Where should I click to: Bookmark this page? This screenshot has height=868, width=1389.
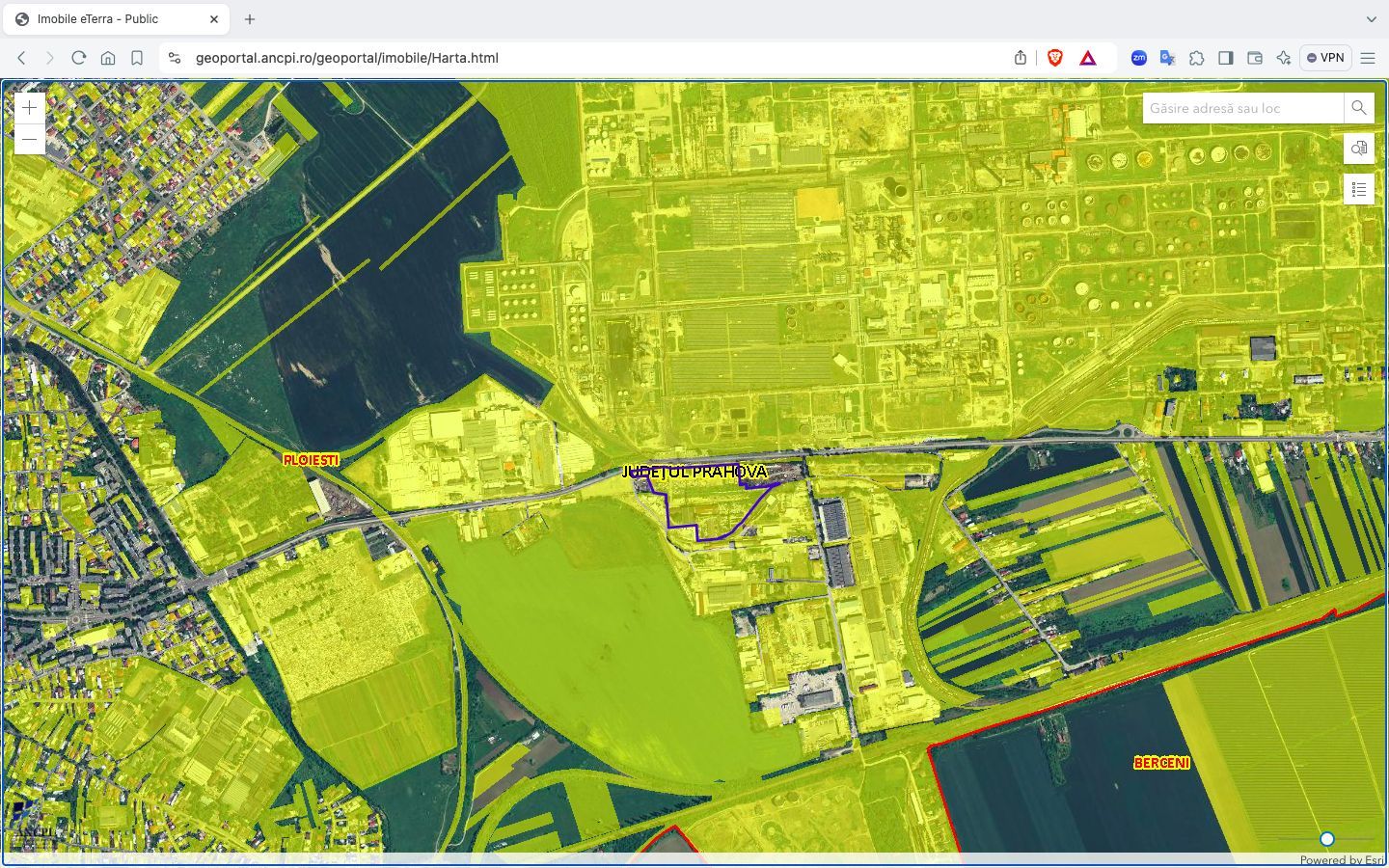137,58
